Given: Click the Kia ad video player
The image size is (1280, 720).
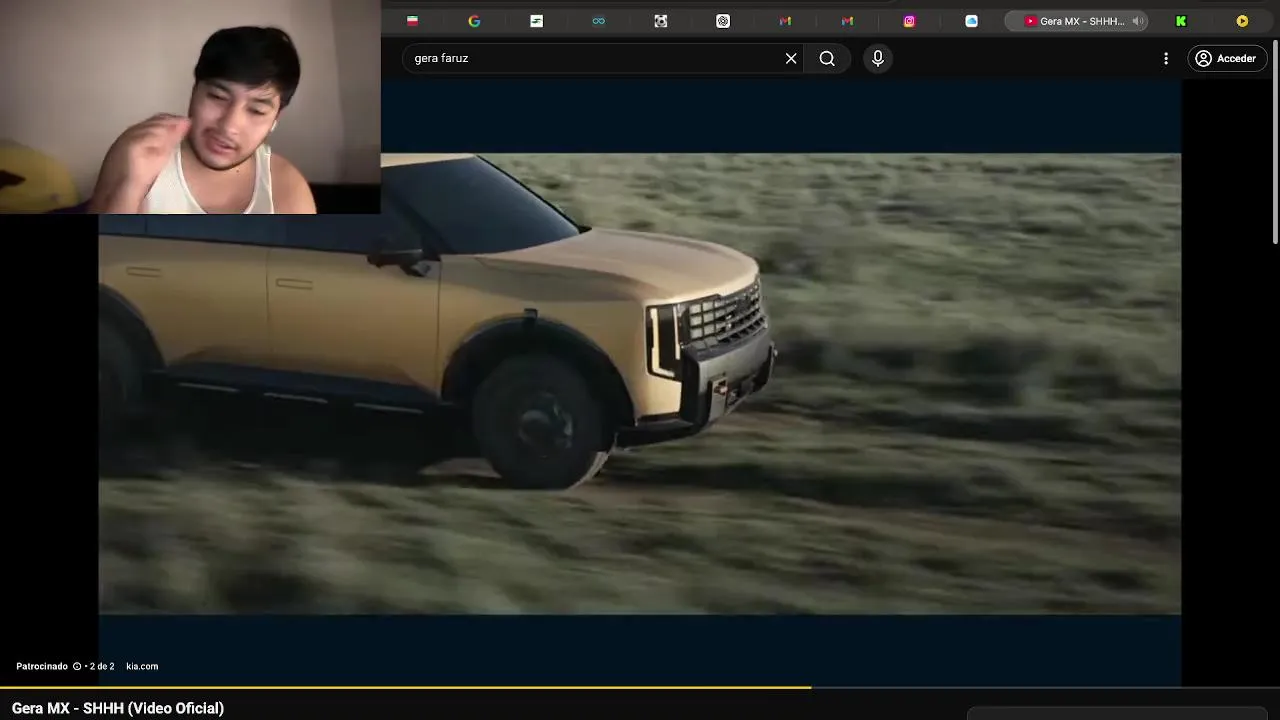Looking at the screenshot, I should [x=640, y=383].
